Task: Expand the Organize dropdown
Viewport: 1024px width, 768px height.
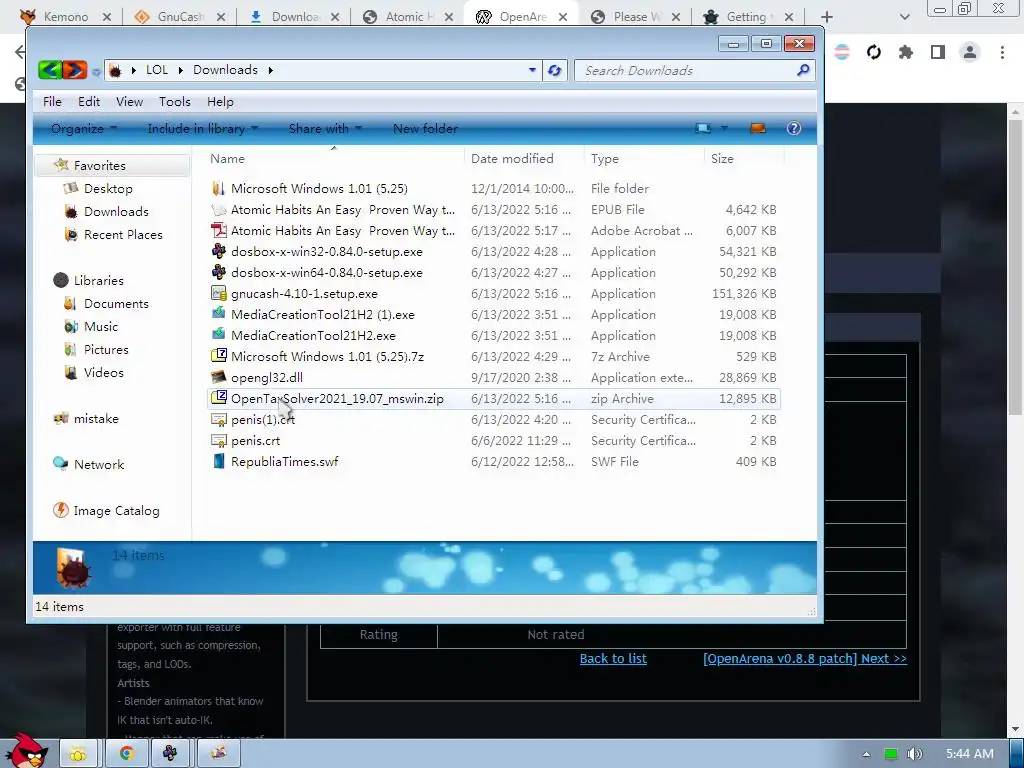Action: pyautogui.click(x=84, y=129)
